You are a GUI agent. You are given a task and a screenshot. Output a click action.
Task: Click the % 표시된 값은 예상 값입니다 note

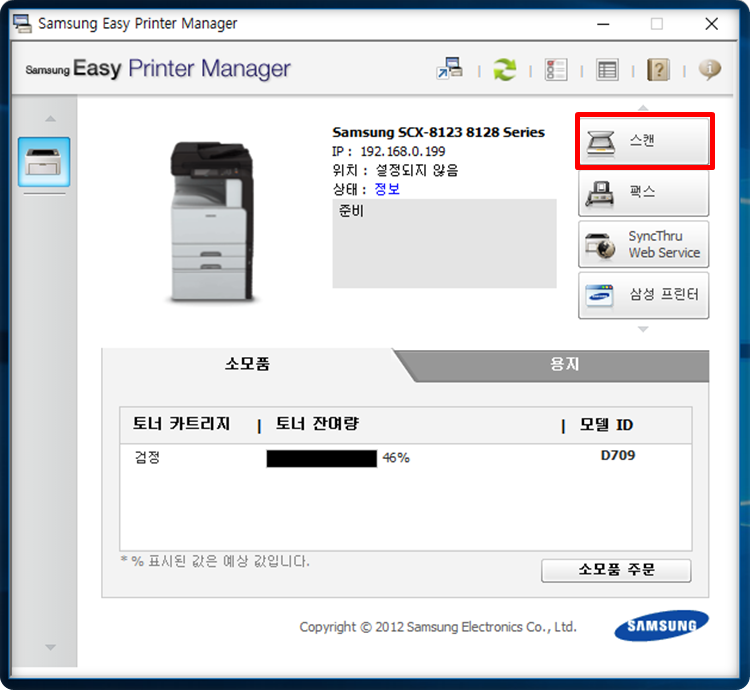coord(215,561)
